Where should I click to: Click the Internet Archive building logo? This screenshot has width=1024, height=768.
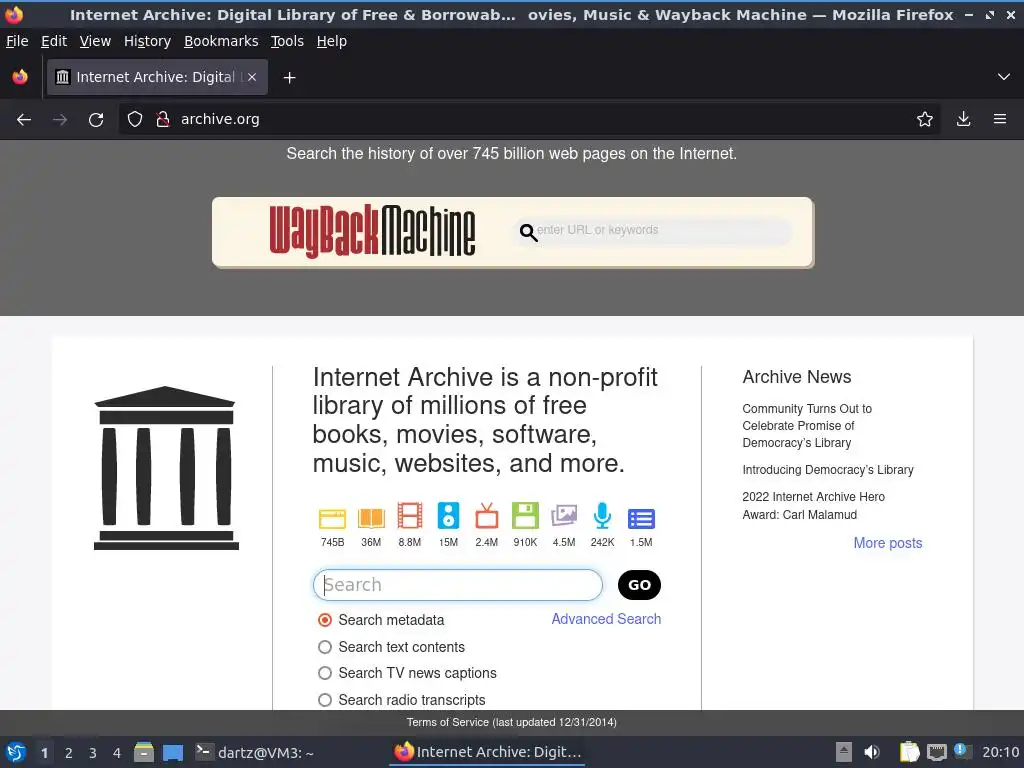[x=166, y=468]
